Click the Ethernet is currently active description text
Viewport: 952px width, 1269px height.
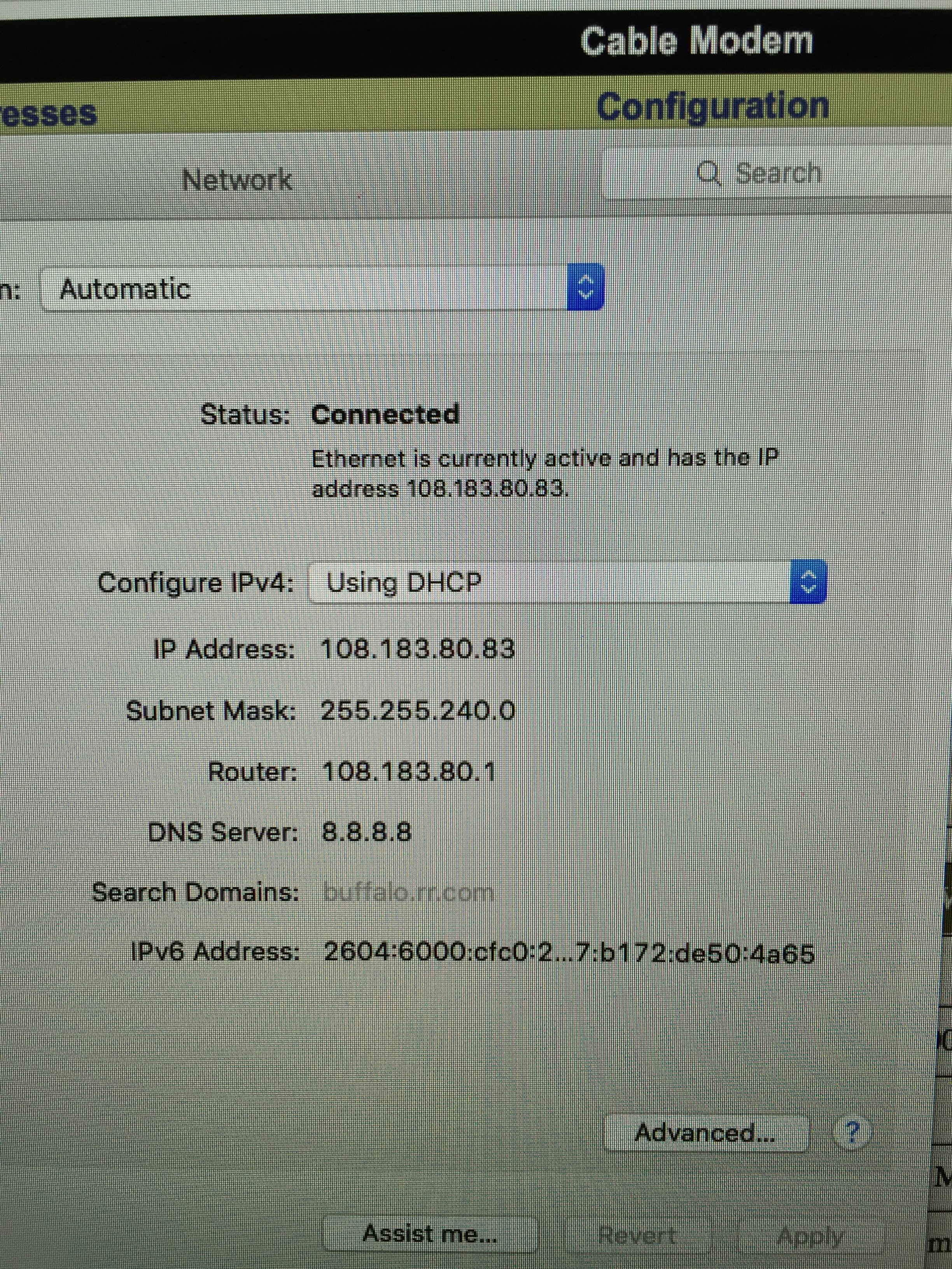pyautogui.click(x=545, y=474)
